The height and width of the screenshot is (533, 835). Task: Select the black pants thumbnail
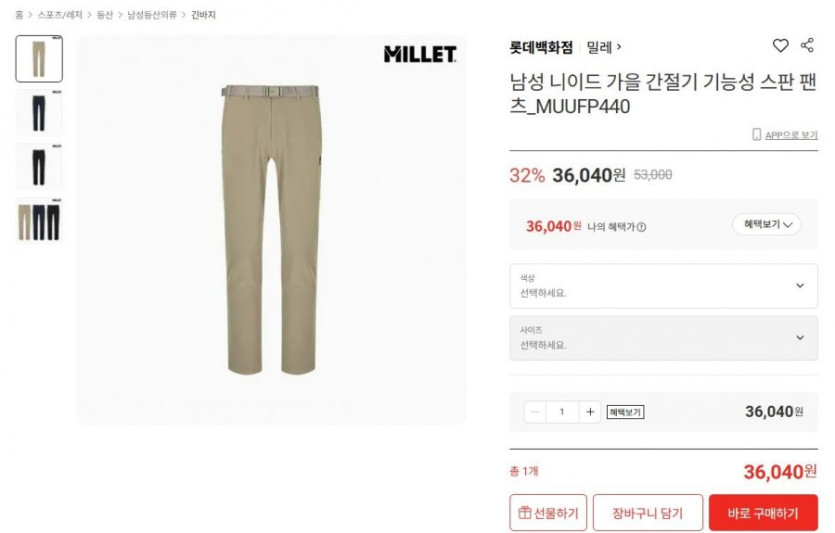(x=39, y=167)
